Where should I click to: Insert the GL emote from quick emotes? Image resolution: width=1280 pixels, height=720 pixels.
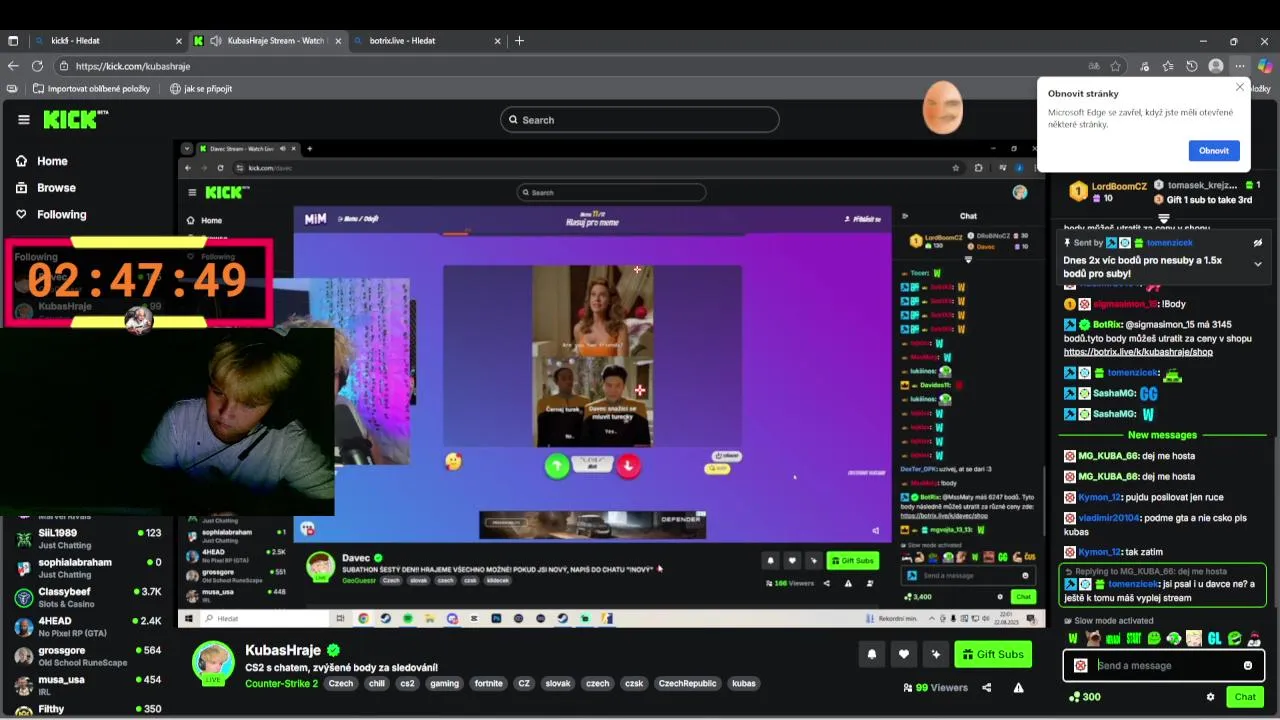[x=1214, y=639]
